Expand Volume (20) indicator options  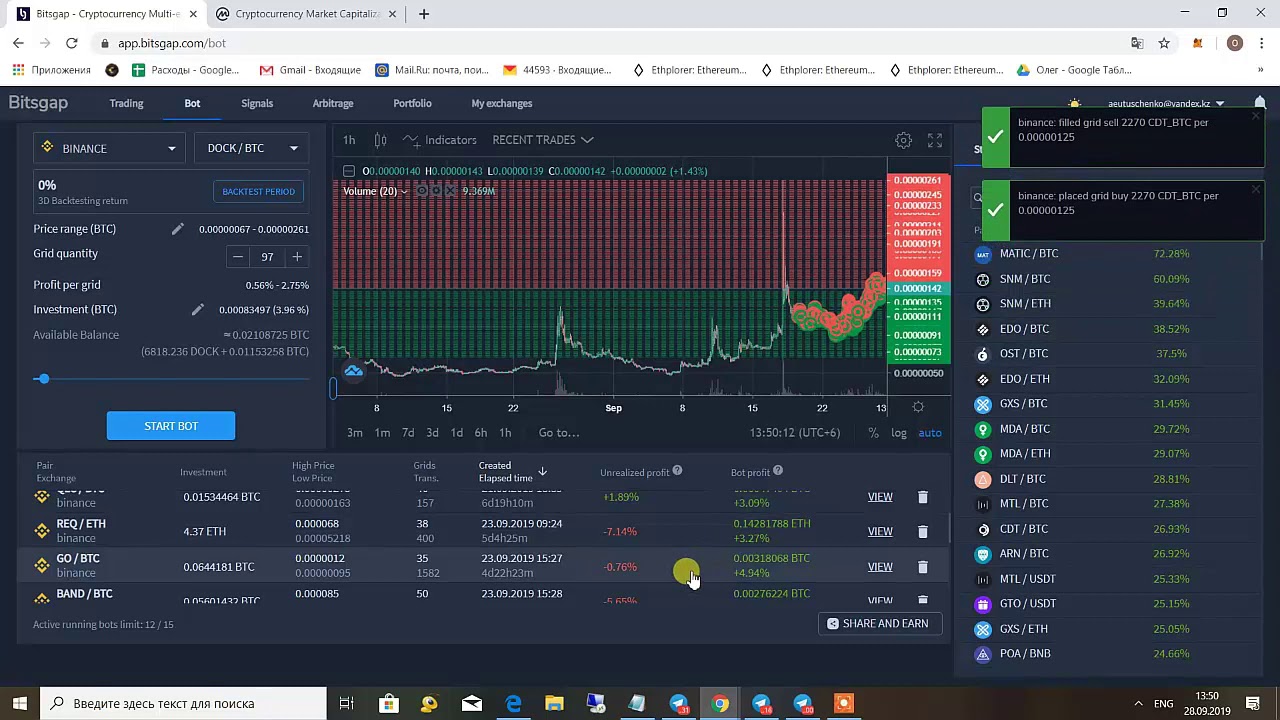(405, 192)
